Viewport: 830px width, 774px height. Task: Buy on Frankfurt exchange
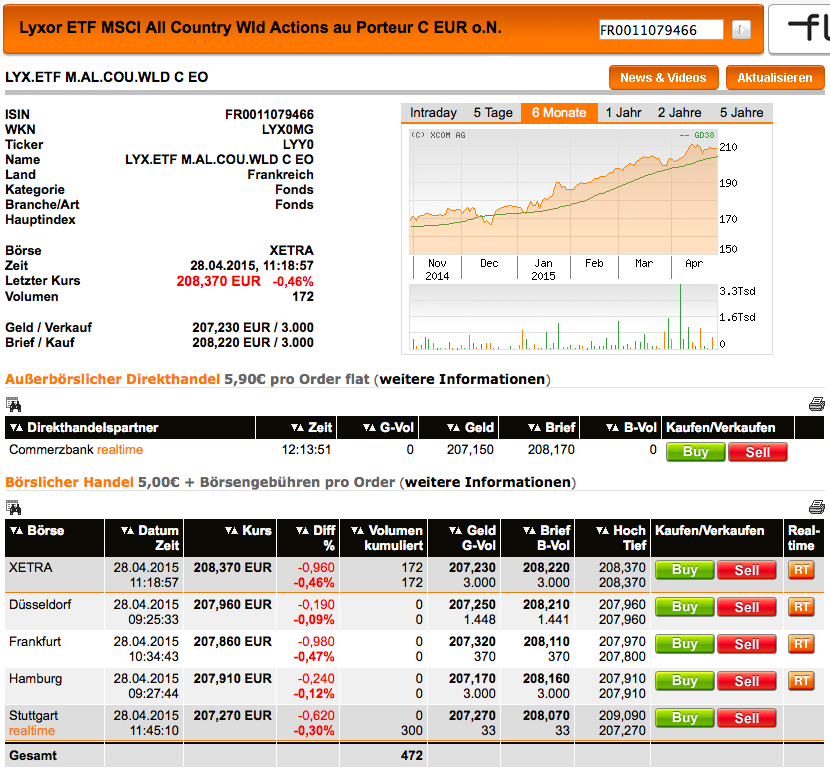(684, 644)
